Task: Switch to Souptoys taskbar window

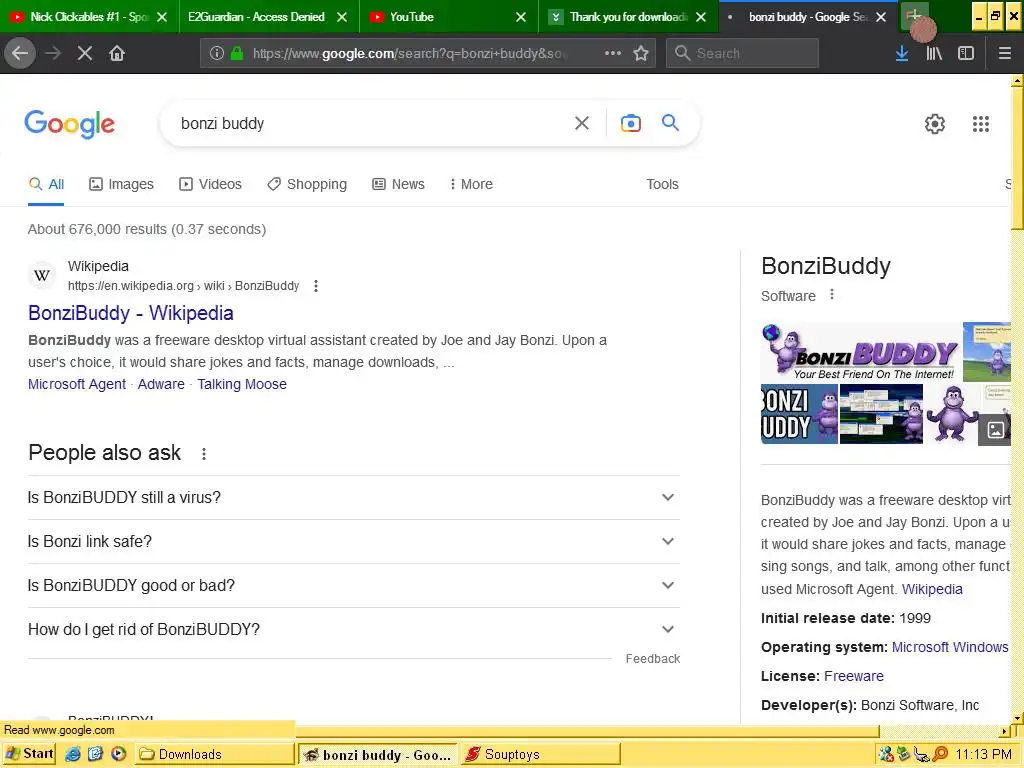Action: pos(541,754)
